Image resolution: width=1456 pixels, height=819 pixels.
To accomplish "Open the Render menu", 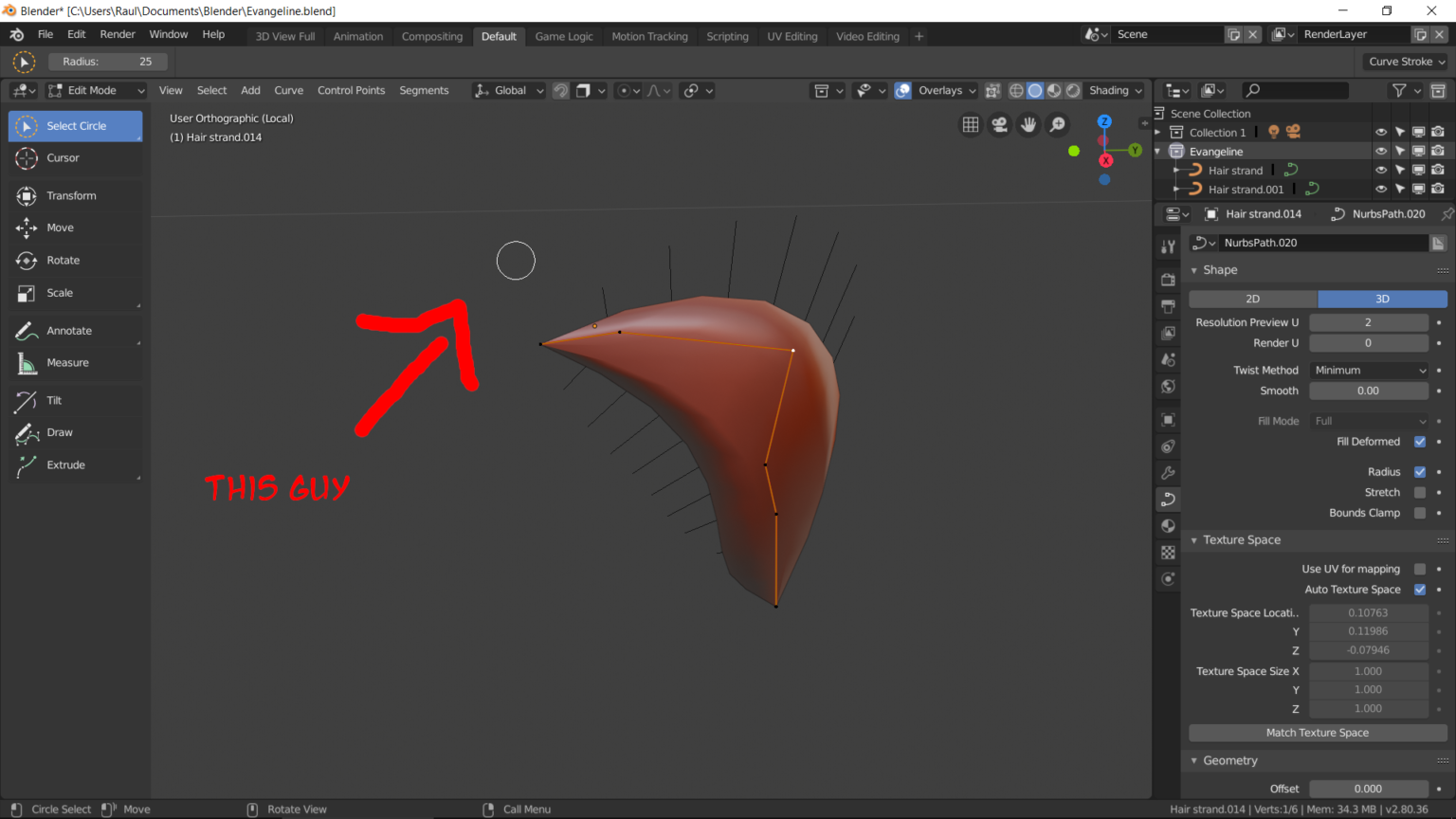I will [x=118, y=33].
